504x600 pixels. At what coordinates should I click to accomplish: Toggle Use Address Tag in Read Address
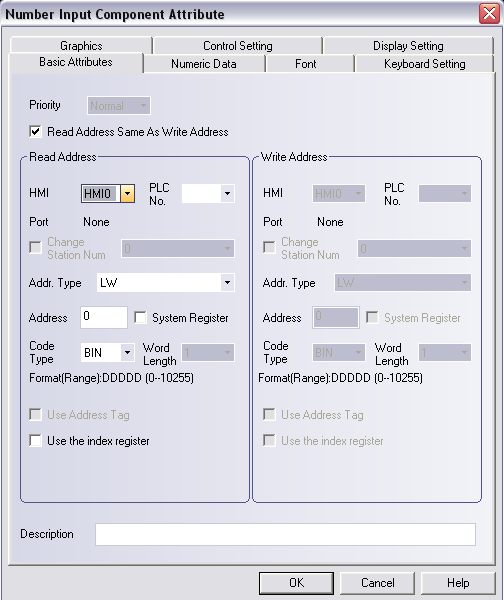coord(35,414)
